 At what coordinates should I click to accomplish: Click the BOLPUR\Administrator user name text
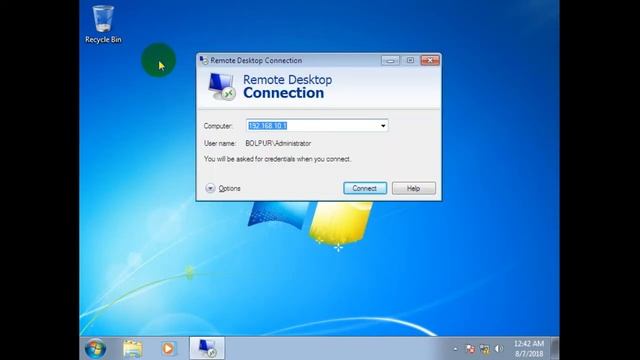tap(278, 143)
